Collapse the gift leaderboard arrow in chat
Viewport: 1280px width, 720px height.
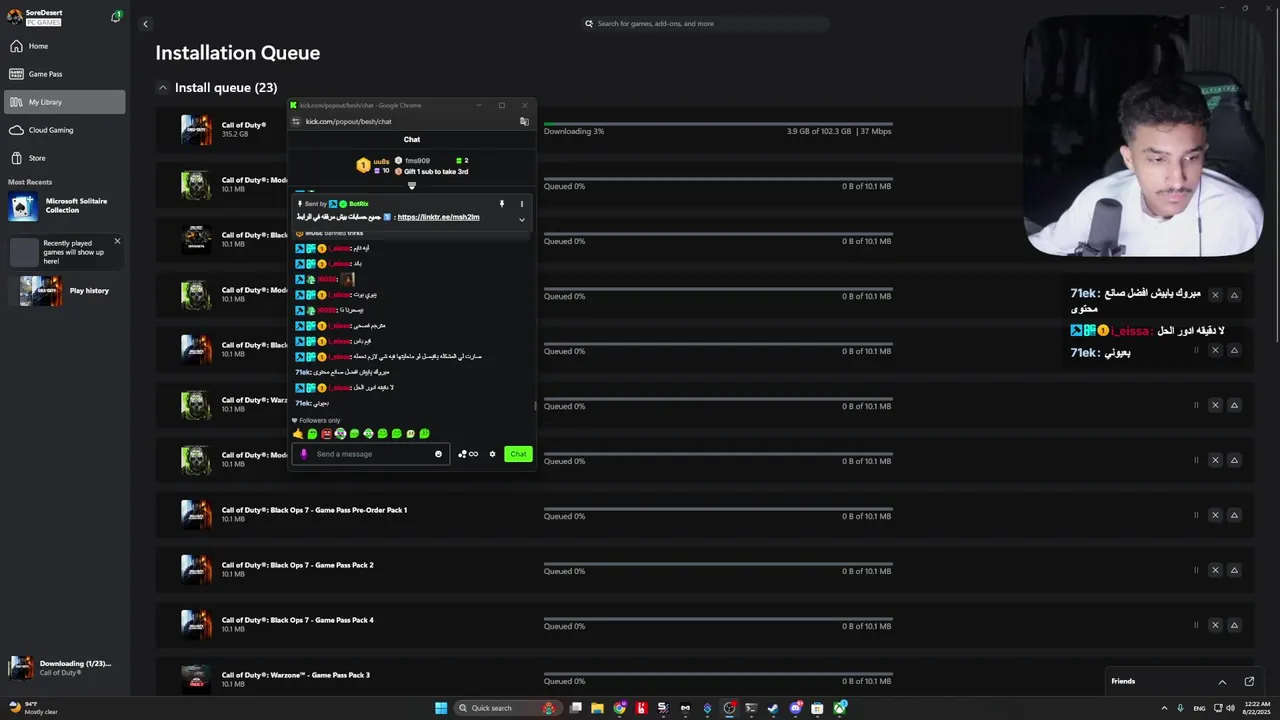coord(412,185)
